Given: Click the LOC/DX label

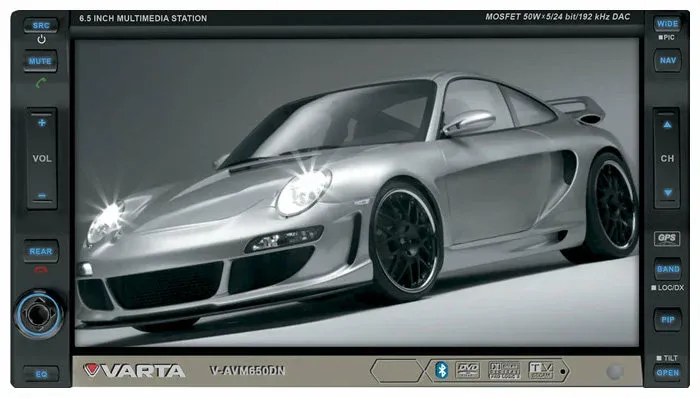Looking at the screenshot, I should (x=667, y=288).
